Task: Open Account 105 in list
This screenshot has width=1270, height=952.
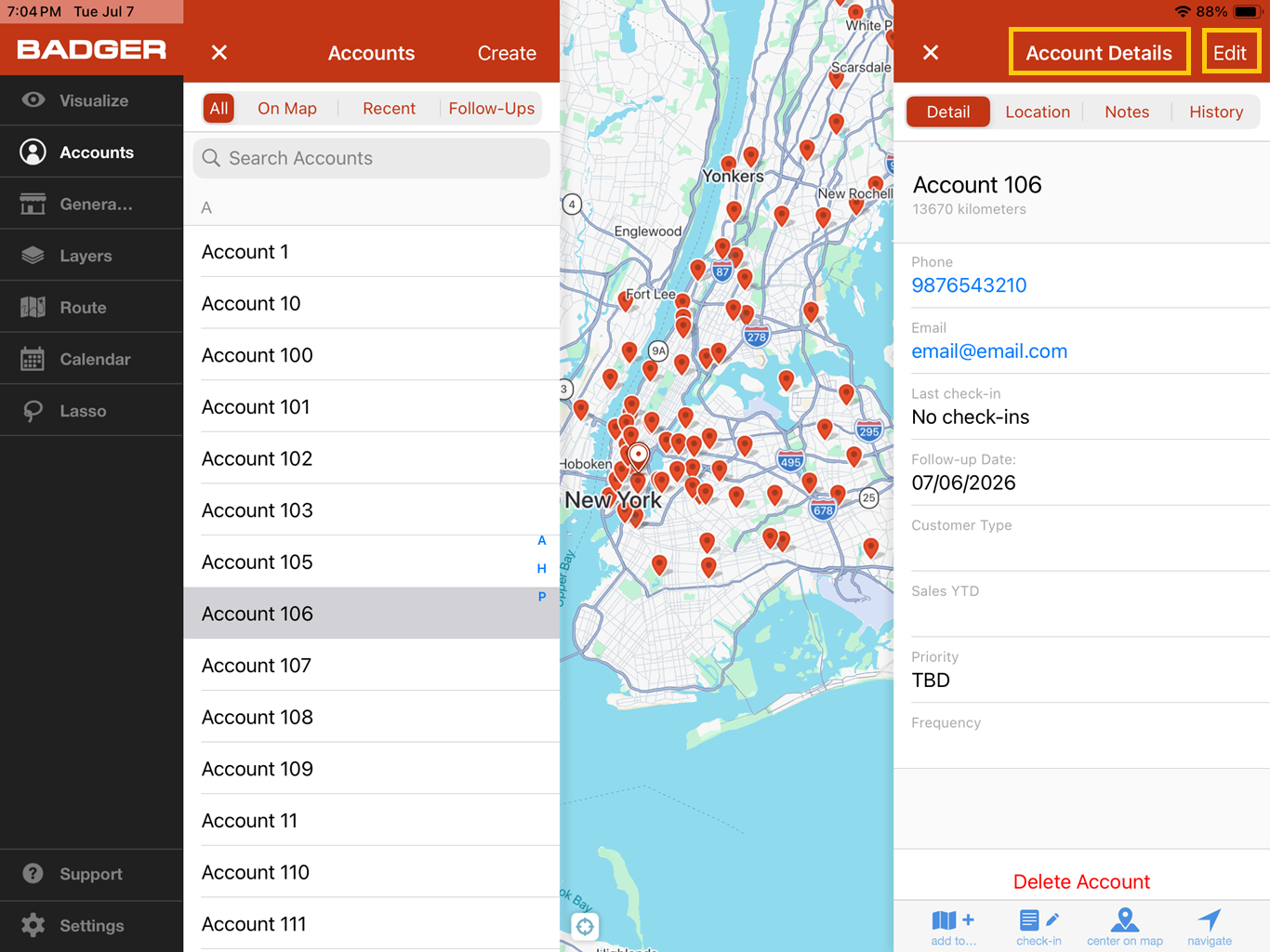Action: (x=372, y=562)
